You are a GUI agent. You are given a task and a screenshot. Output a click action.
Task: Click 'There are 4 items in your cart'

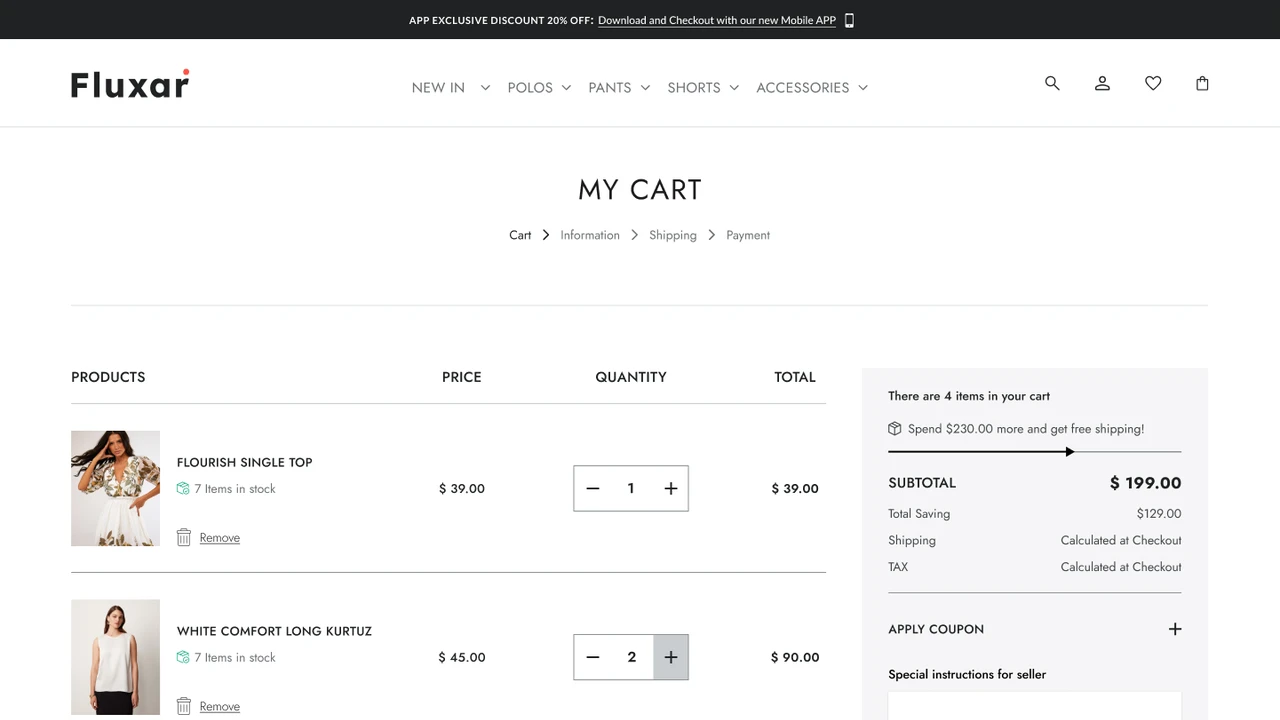pos(969,396)
